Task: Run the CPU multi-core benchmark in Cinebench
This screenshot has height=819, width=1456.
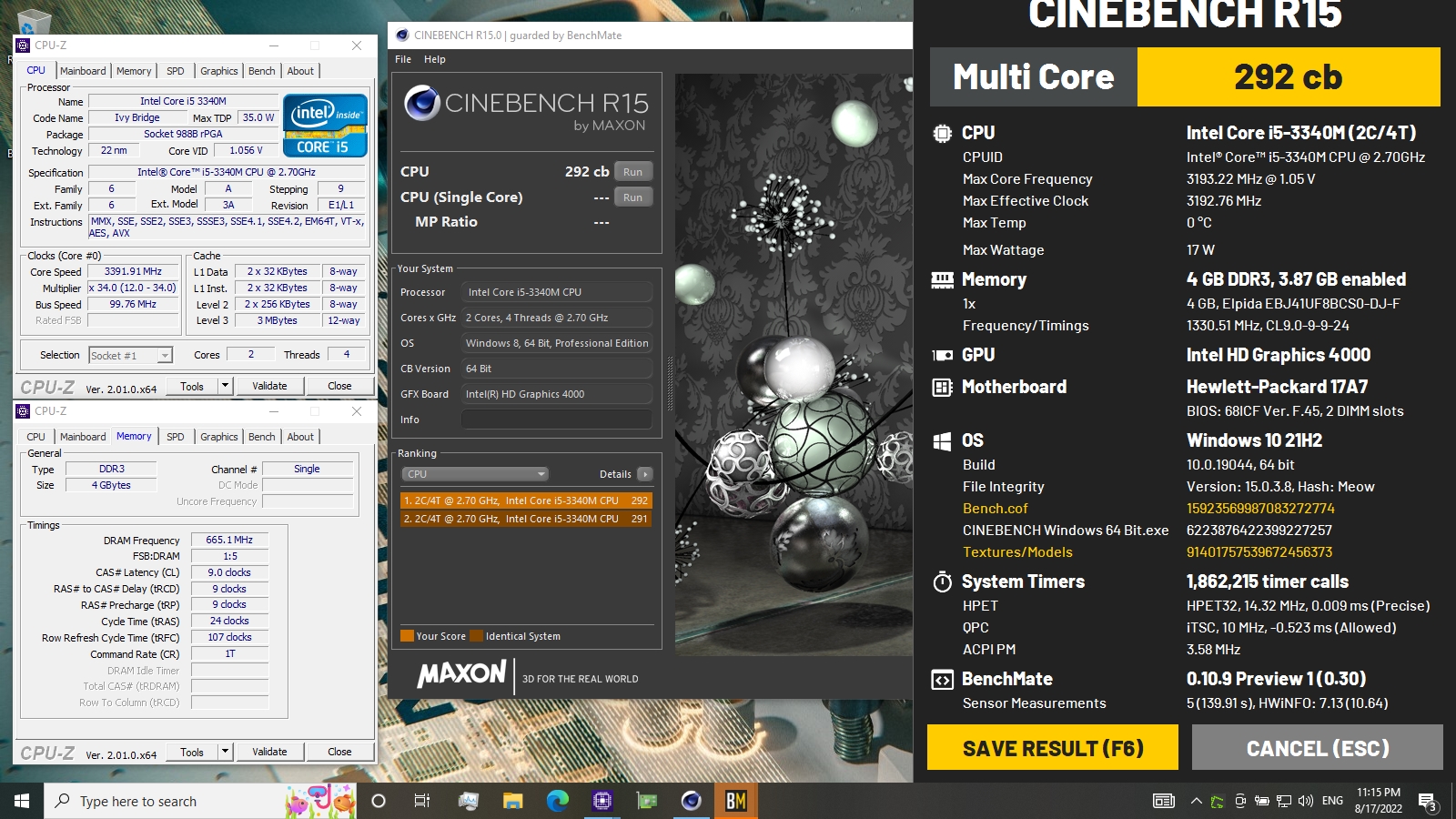Action: 633,172
